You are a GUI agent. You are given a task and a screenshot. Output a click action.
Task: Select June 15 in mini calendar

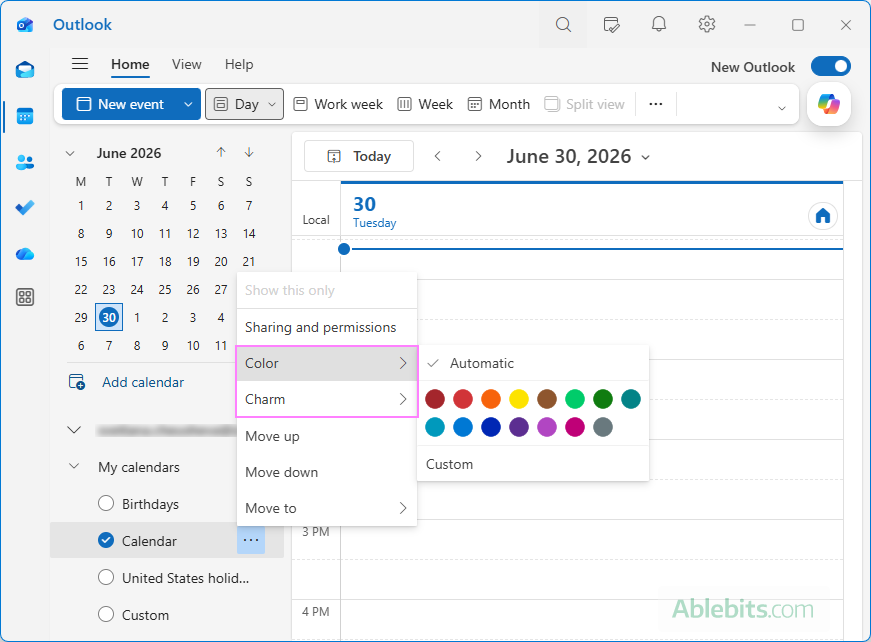click(x=81, y=261)
